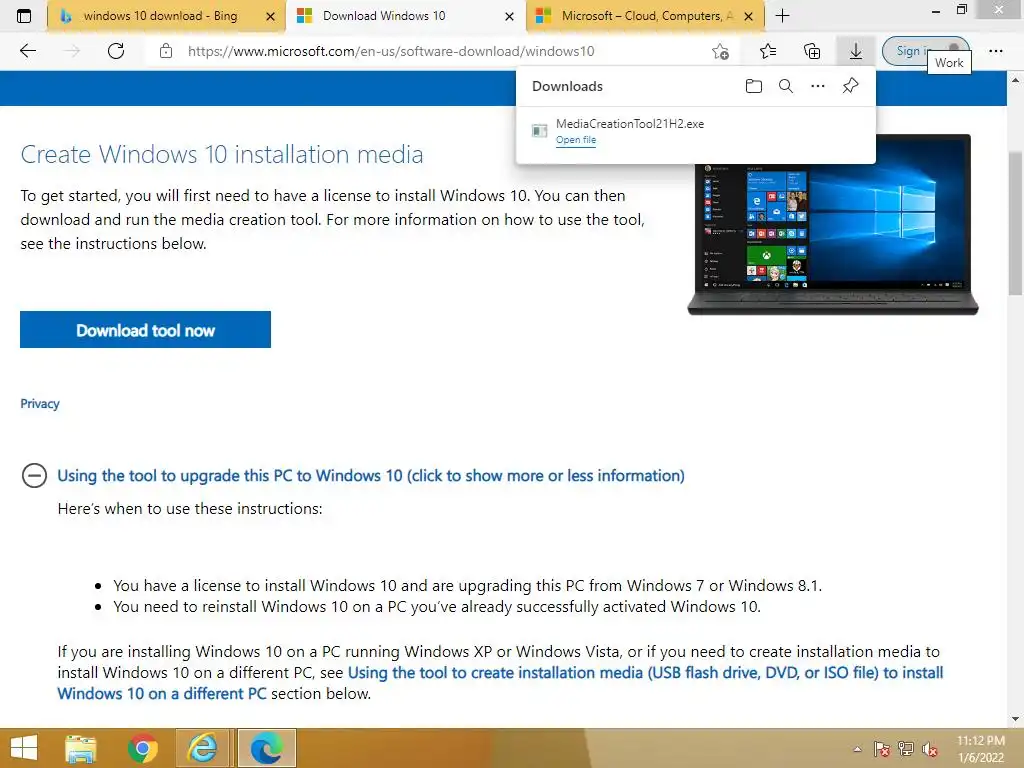Click the scrollbar down arrow
Viewport: 1024px width, 768px height.
1016,719
